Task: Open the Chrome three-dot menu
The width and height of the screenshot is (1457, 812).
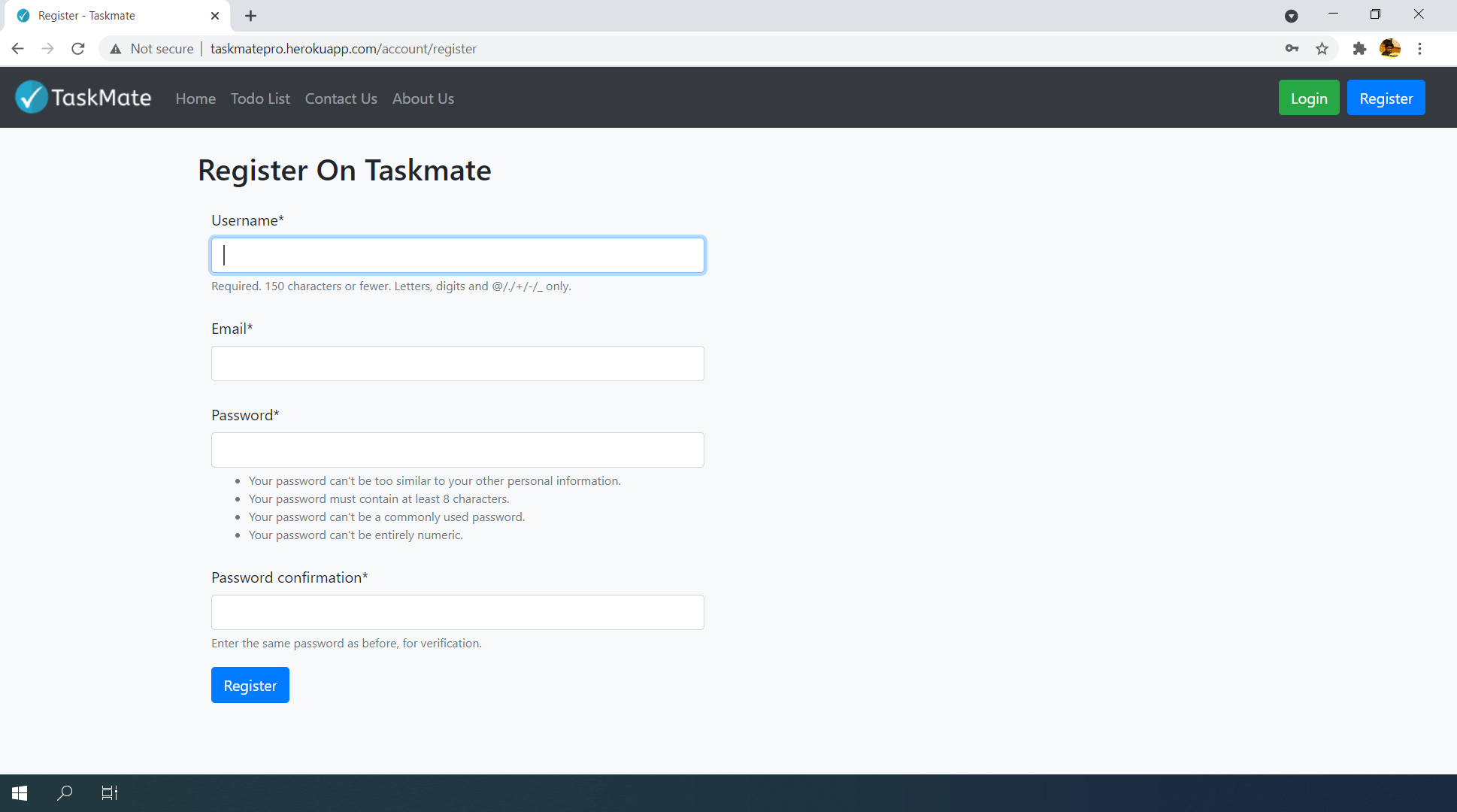Action: pos(1419,48)
